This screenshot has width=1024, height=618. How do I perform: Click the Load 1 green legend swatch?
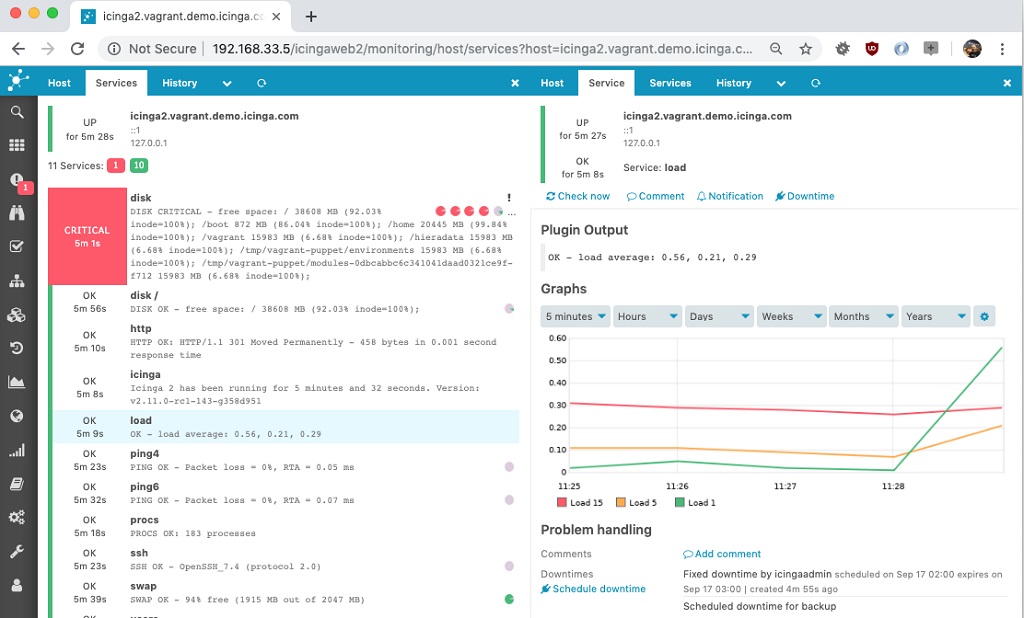coord(679,502)
